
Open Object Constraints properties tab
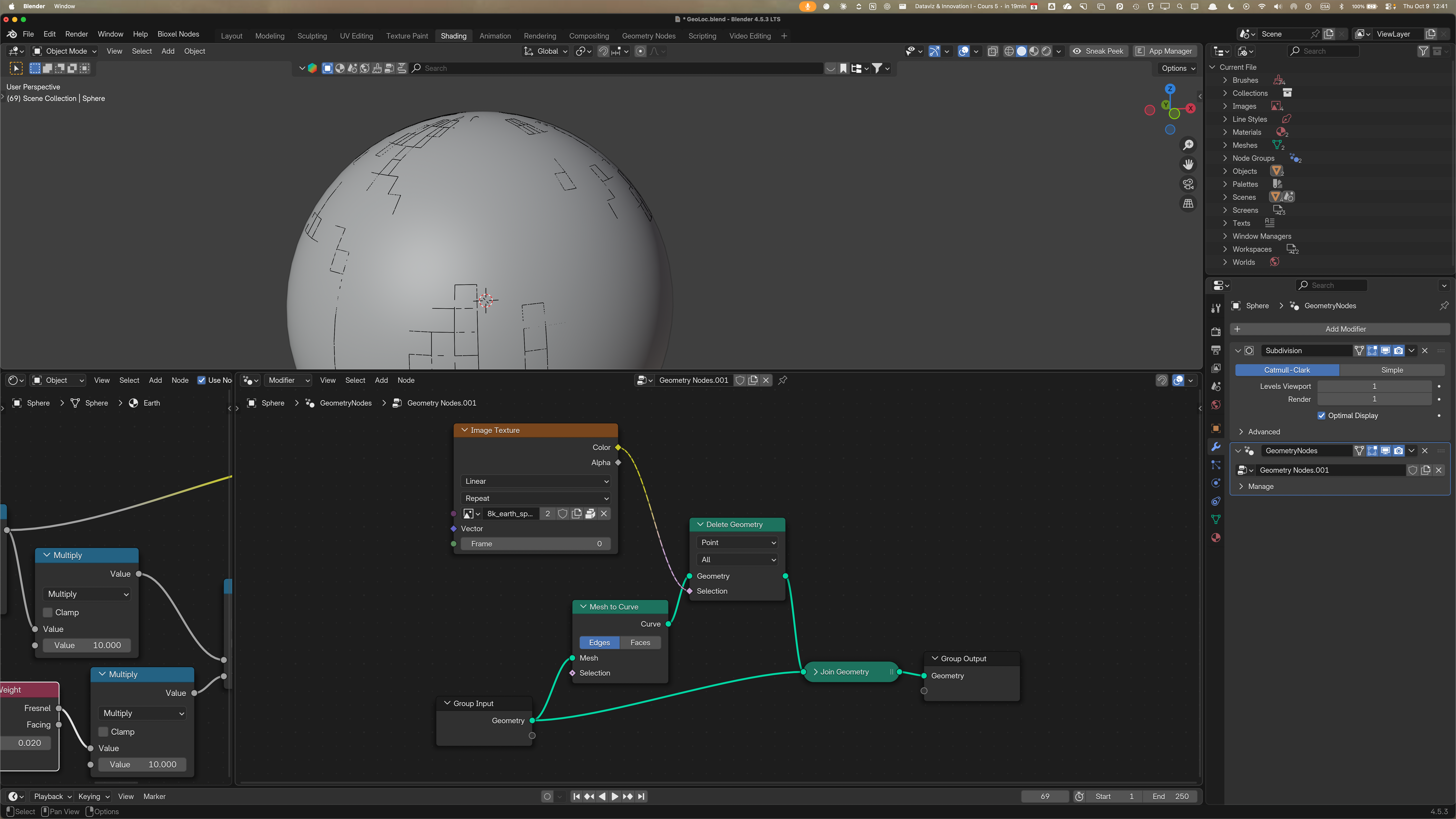[1216, 501]
